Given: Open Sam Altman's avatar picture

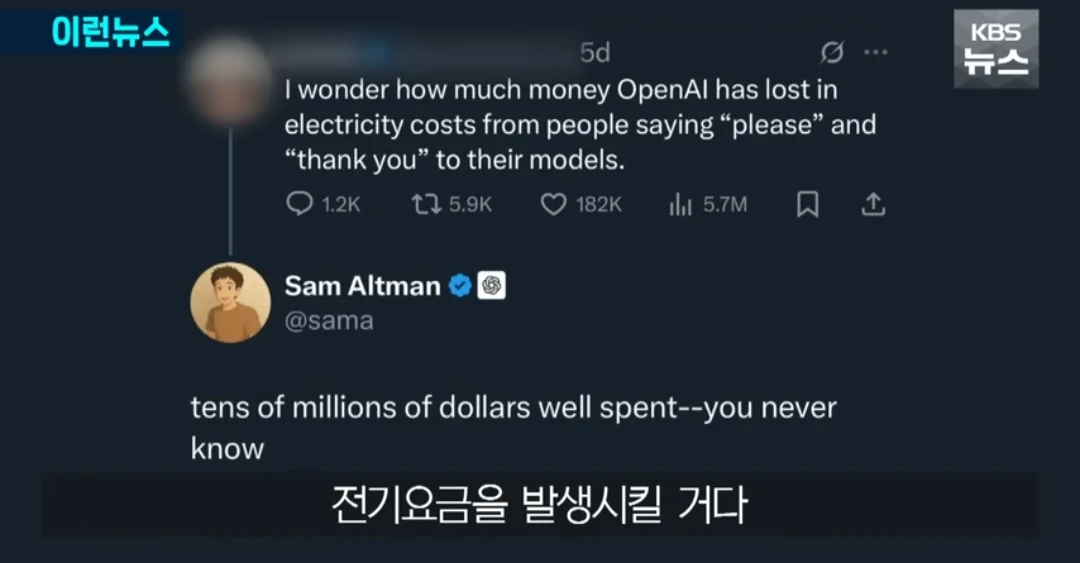Looking at the screenshot, I should tap(230, 303).
